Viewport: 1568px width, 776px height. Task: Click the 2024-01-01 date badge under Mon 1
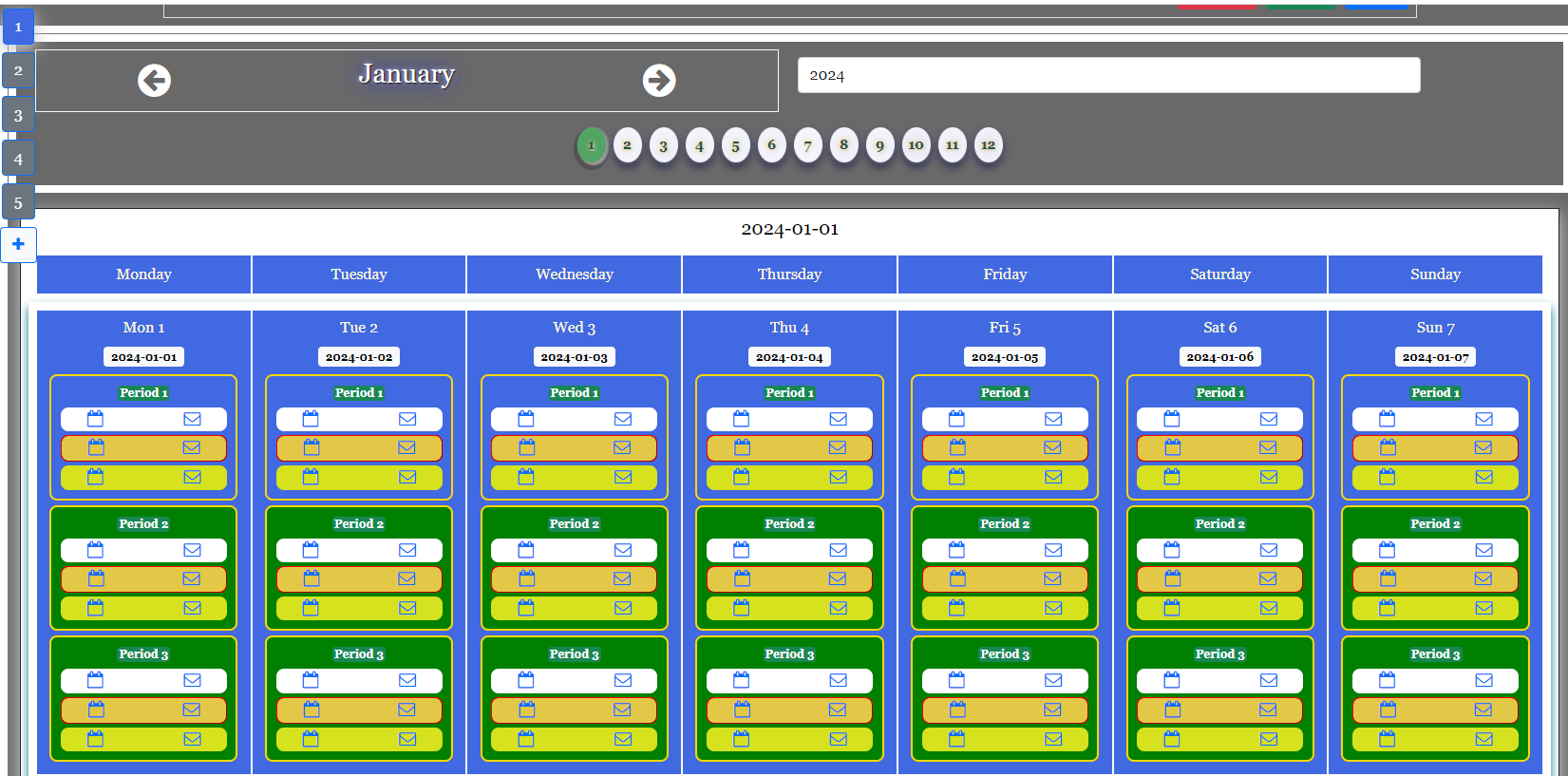[143, 357]
